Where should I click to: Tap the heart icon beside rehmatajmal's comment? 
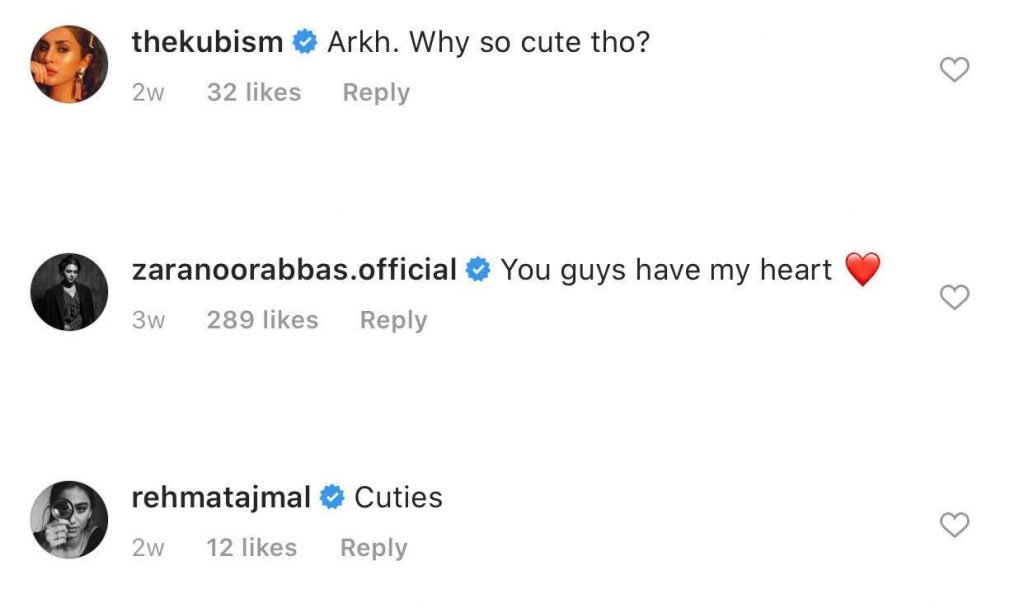click(x=956, y=524)
